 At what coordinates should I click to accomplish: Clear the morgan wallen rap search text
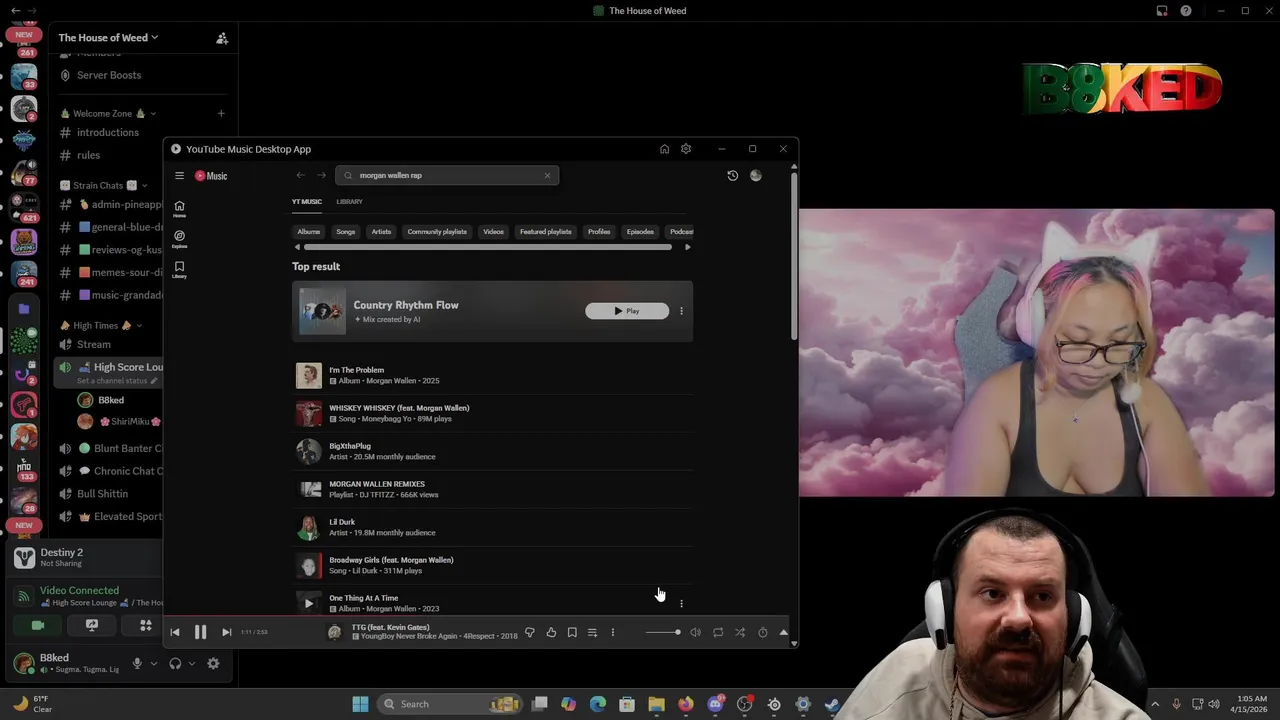547,175
